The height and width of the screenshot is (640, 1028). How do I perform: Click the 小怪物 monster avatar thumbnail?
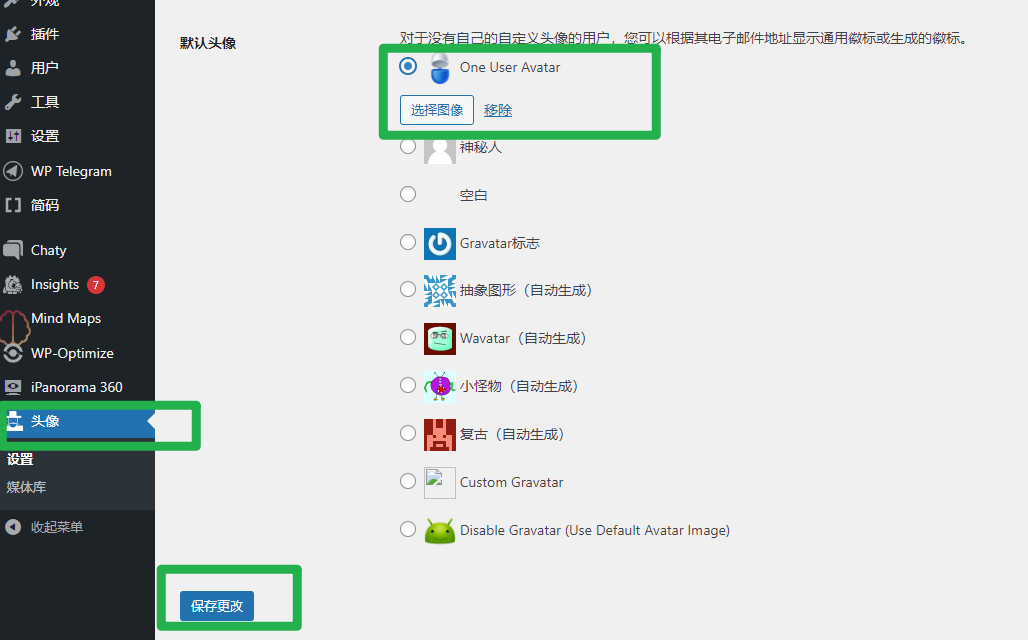440,386
